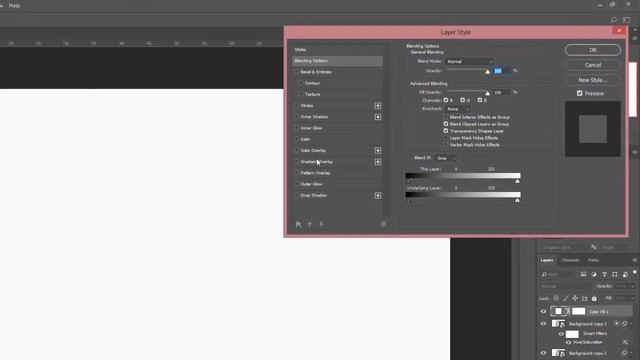Lock transparent pixels in Layers panel

click(556, 298)
